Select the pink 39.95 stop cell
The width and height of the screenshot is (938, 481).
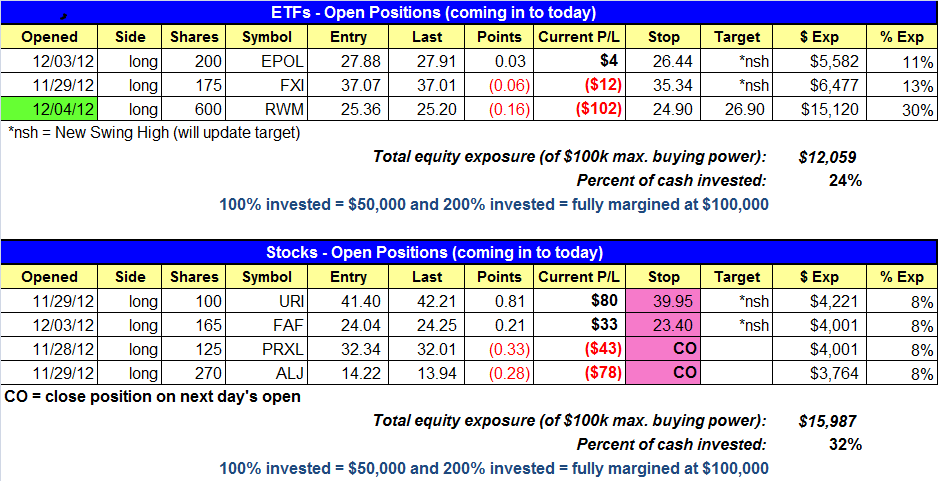point(664,301)
